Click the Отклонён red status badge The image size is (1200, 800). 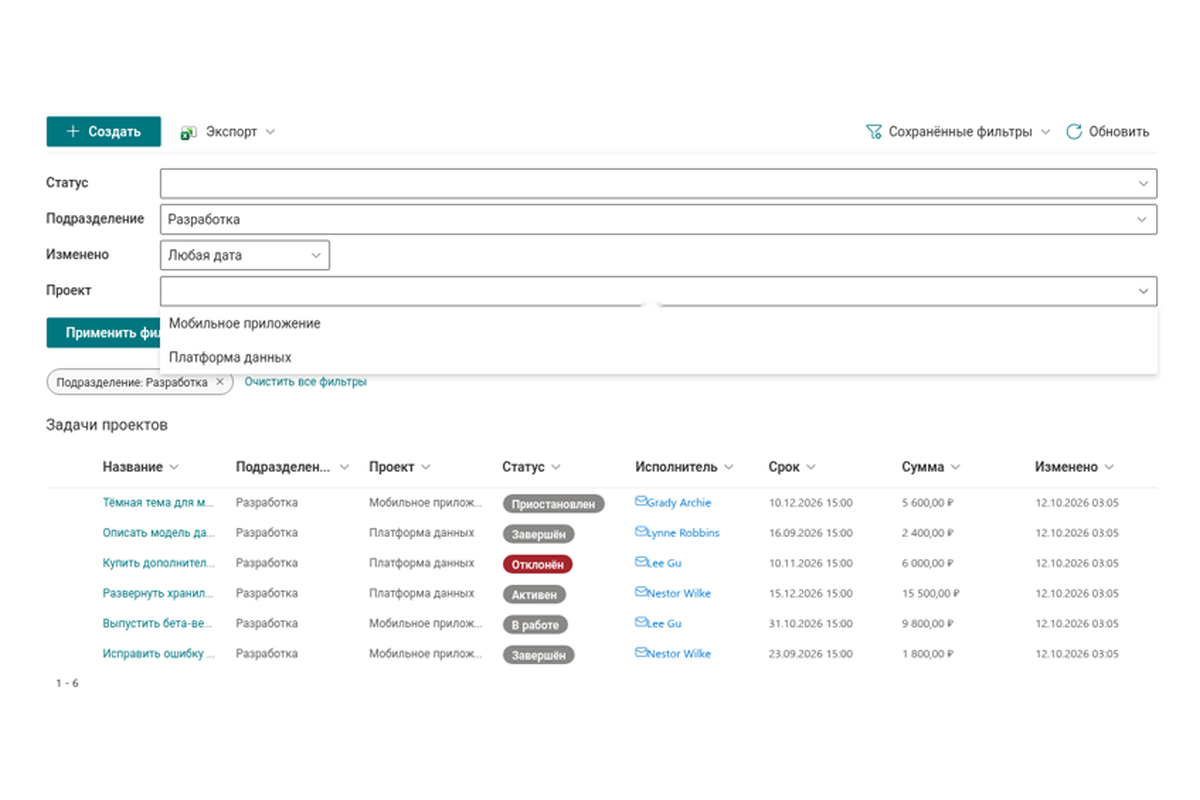(537, 564)
